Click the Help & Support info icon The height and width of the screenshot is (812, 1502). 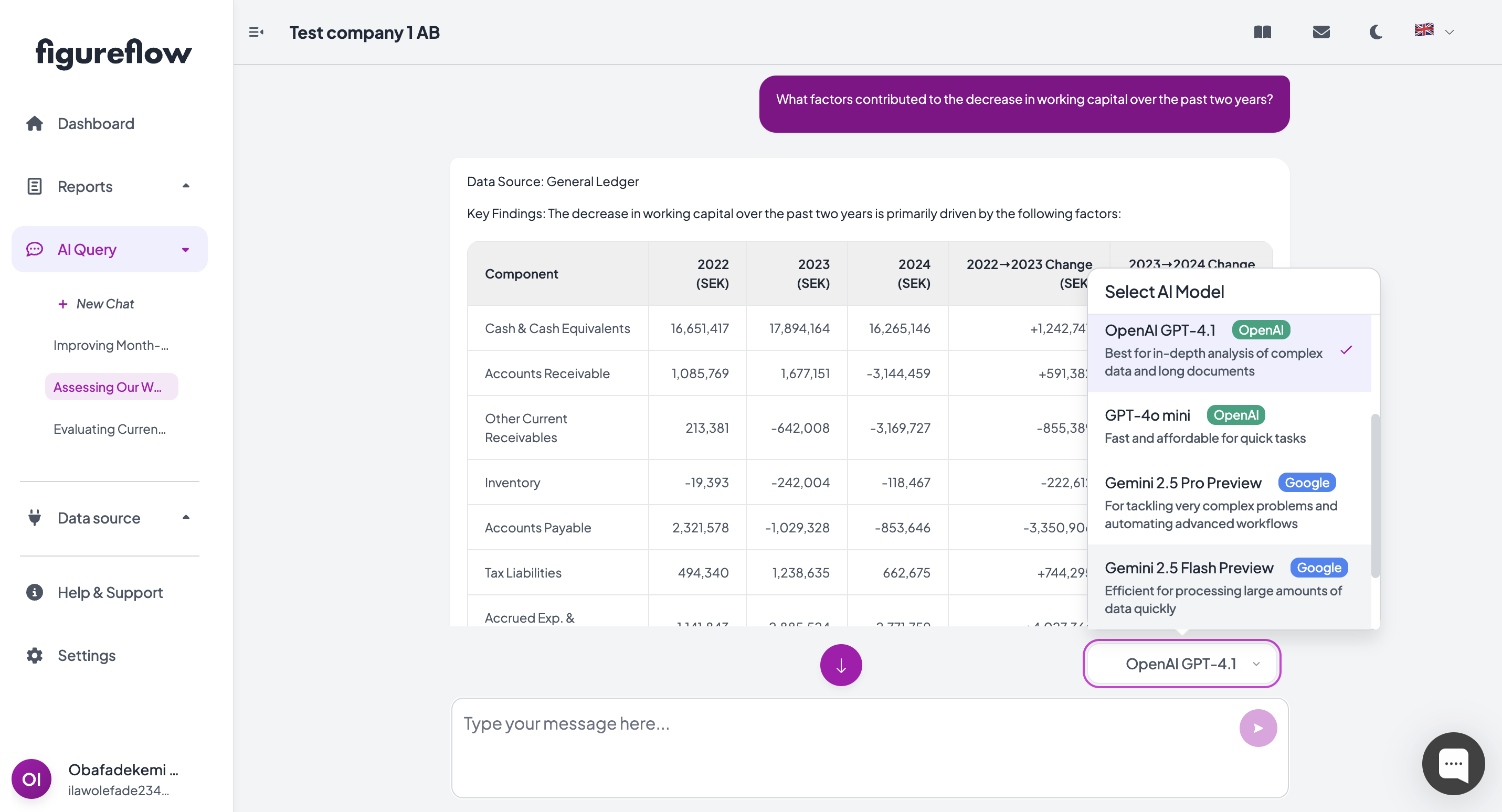[35, 592]
